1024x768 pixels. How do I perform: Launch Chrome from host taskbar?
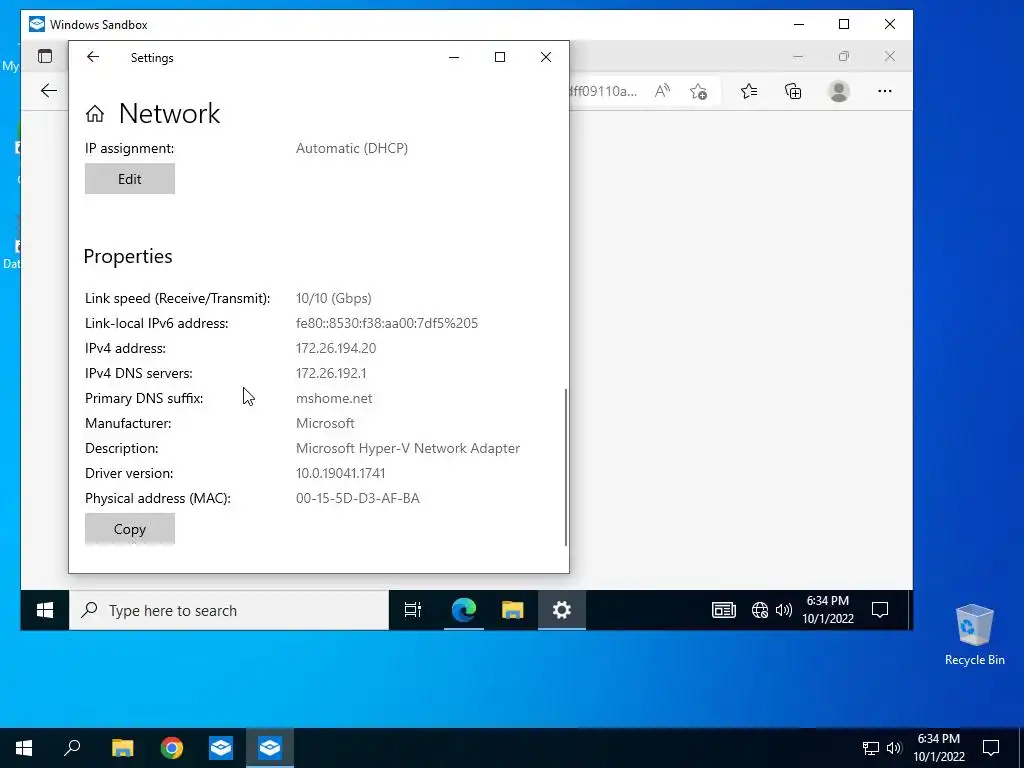[172, 748]
